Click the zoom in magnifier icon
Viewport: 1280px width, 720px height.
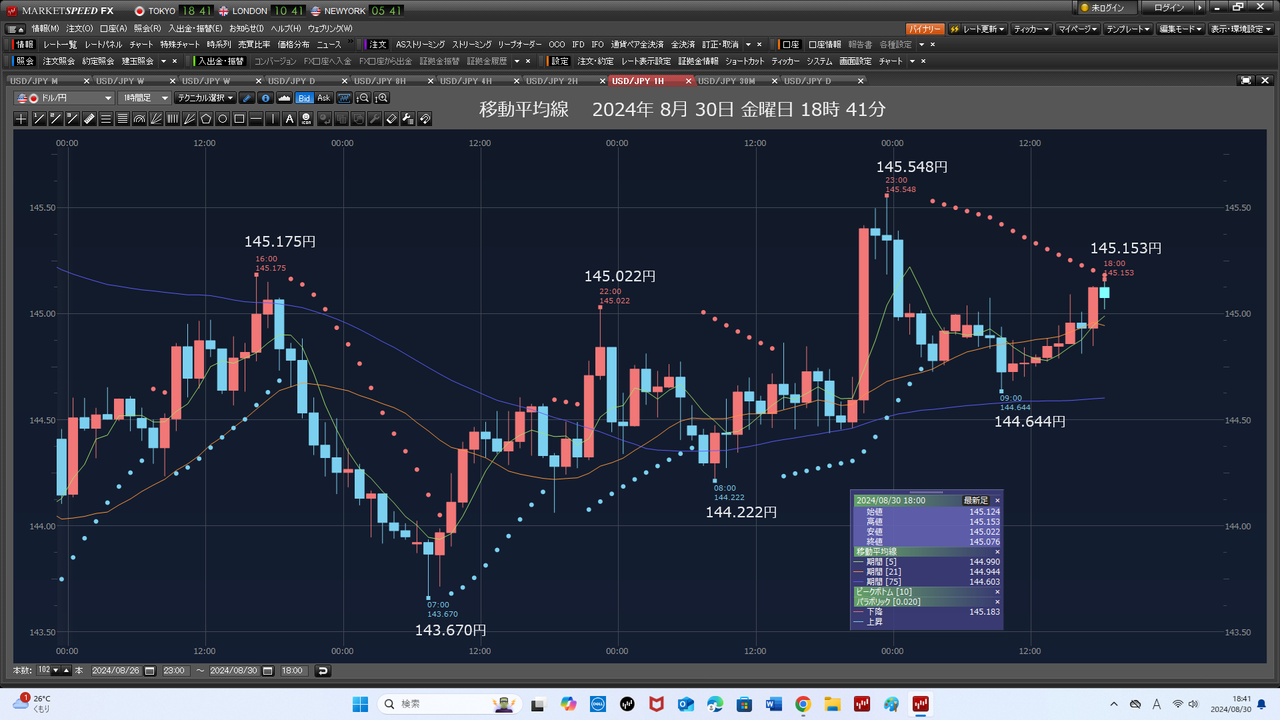(x=381, y=98)
